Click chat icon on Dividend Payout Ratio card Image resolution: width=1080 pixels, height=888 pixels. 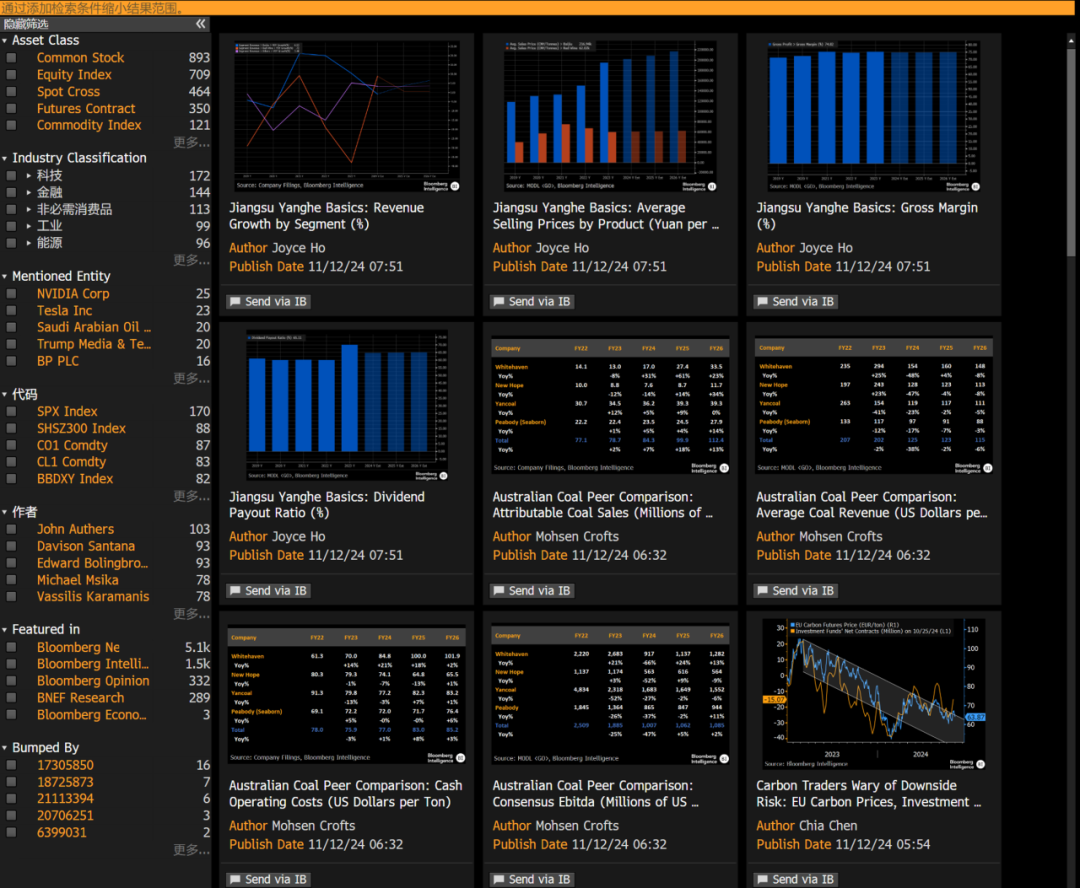click(x=235, y=591)
